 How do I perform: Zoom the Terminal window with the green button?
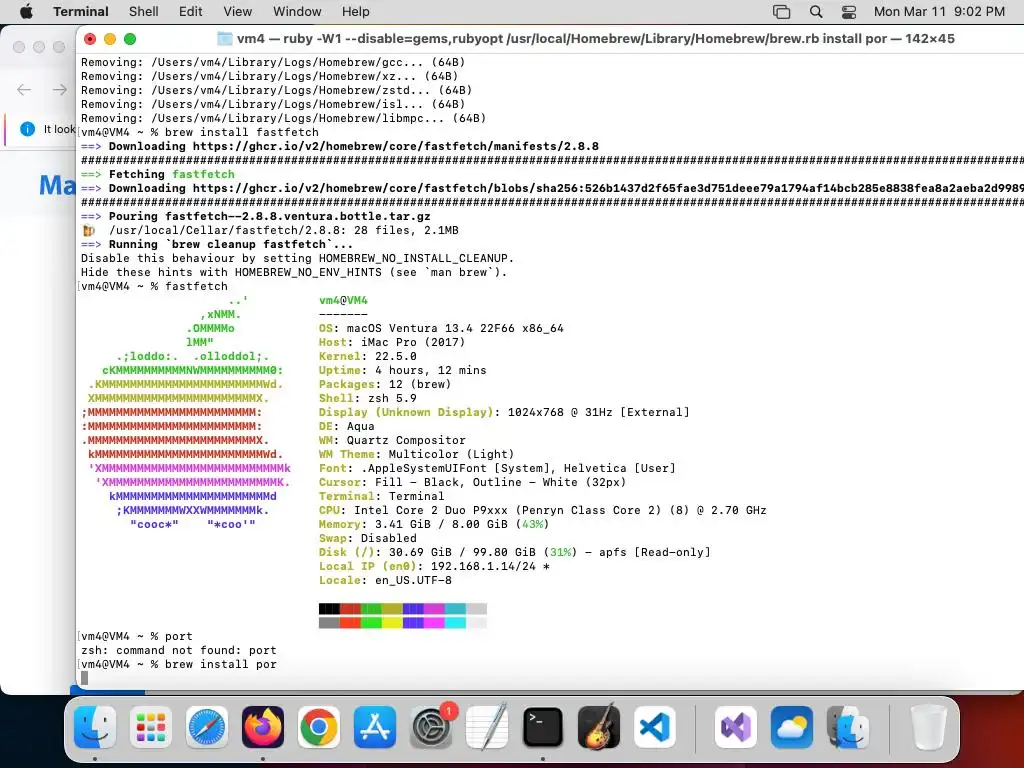coord(130,39)
